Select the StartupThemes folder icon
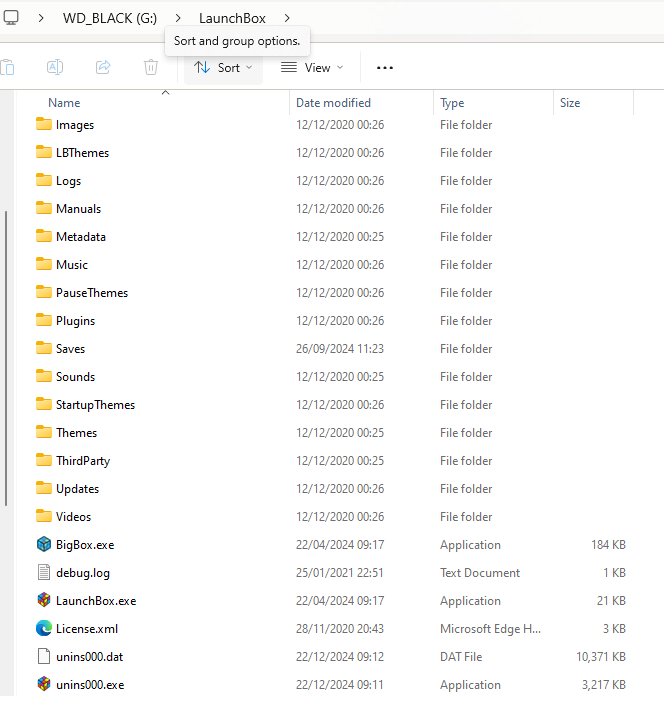 pyautogui.click(x=44, y=404)
